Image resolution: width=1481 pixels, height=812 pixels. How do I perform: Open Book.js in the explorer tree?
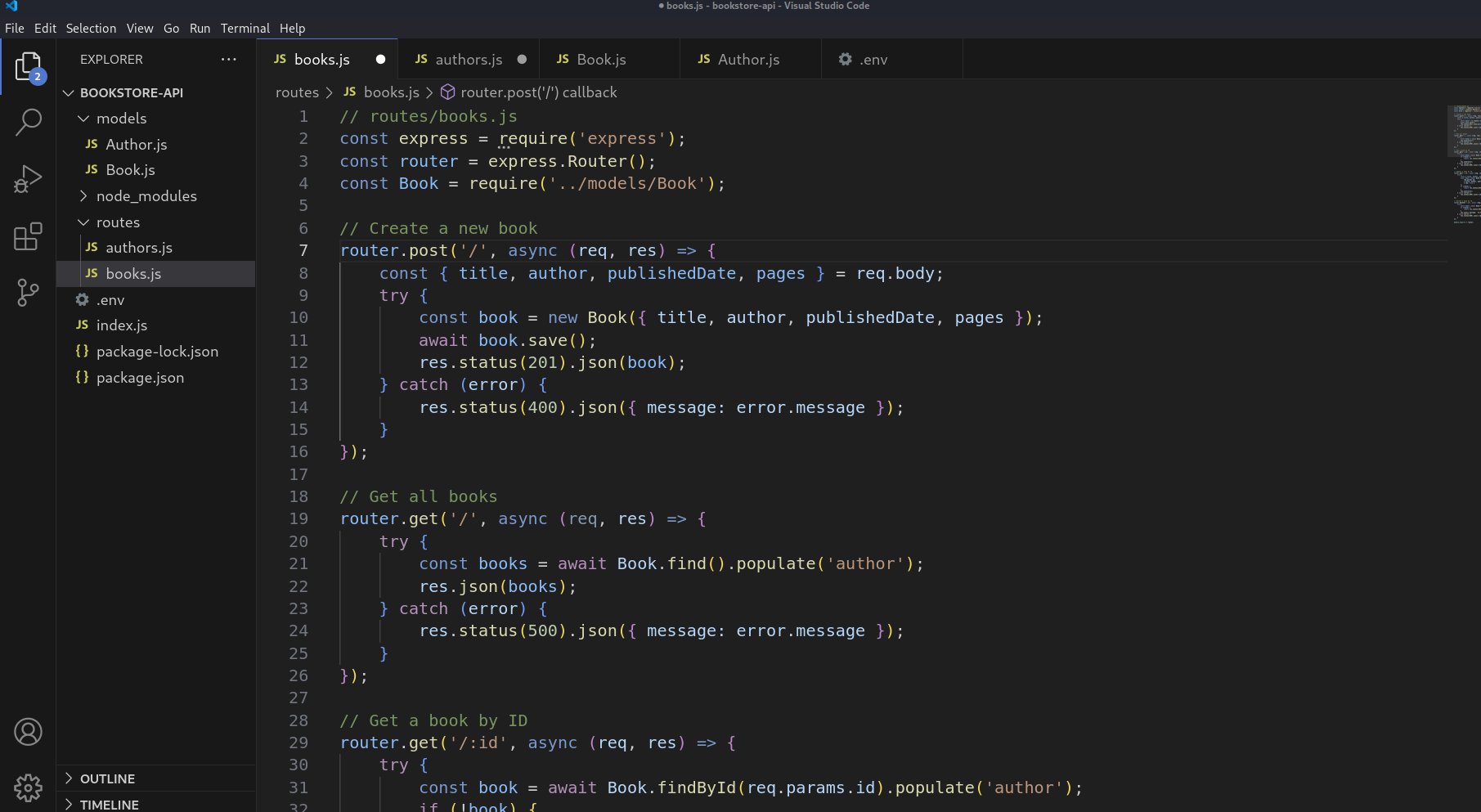(155, 169)
